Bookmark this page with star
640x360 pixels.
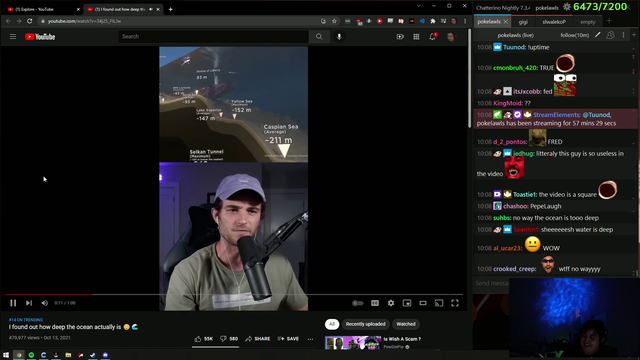point(334,21)
